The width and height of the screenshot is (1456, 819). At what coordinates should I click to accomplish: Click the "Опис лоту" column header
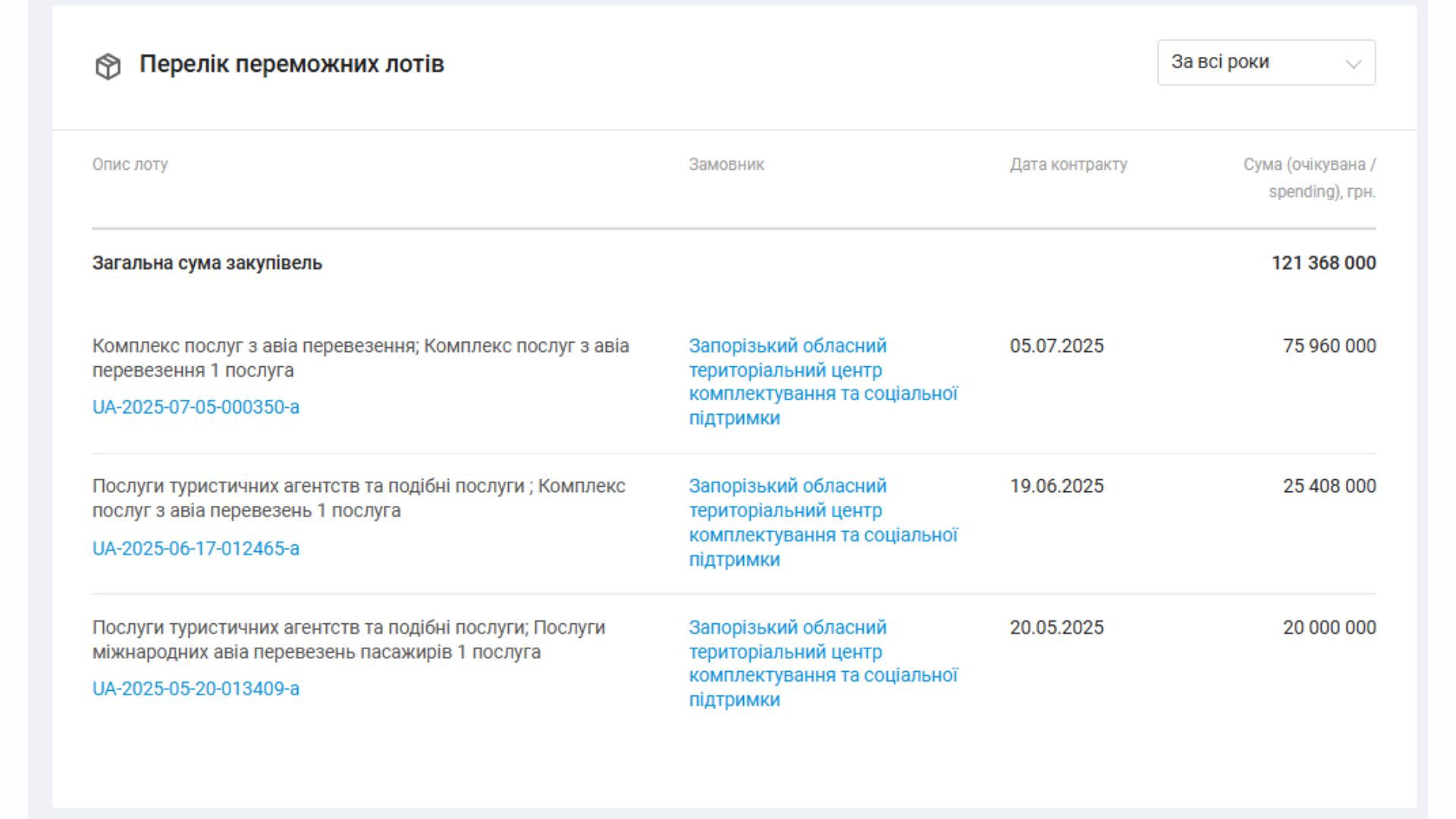tap(130, 165)
